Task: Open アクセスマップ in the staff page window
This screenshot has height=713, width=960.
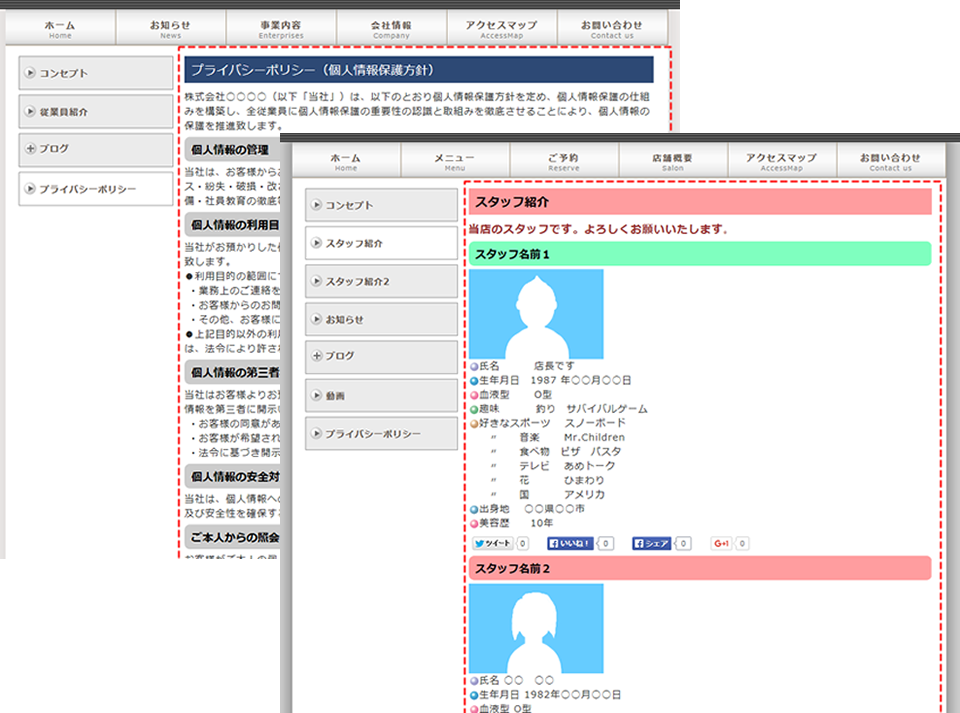Action: tap(782, 162)
